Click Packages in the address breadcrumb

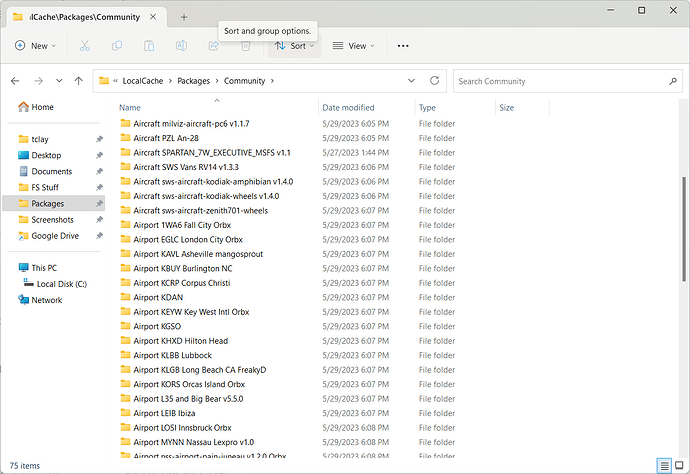(194, 81)
